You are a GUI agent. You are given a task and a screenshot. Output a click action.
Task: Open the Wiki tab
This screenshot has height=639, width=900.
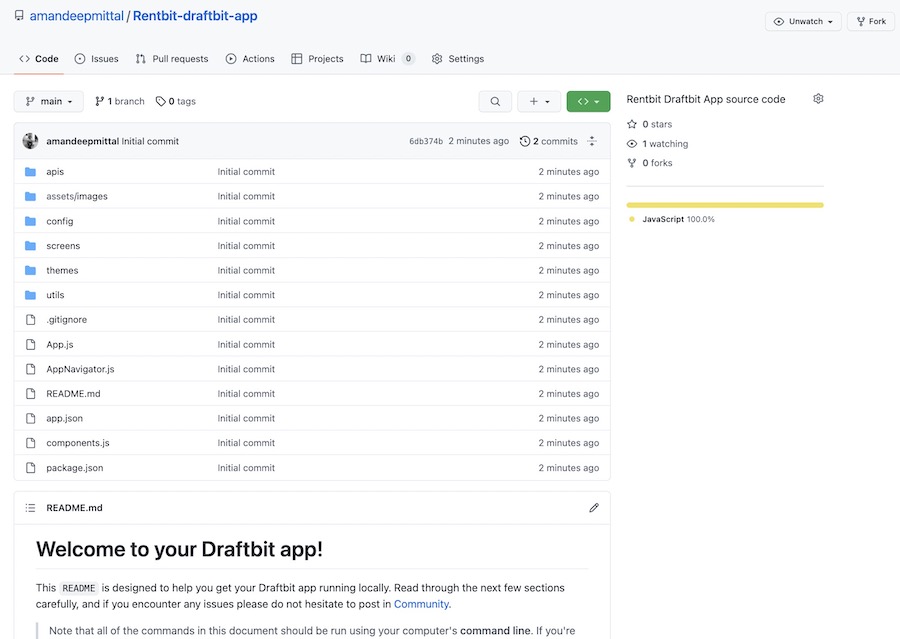click(387, 59)
